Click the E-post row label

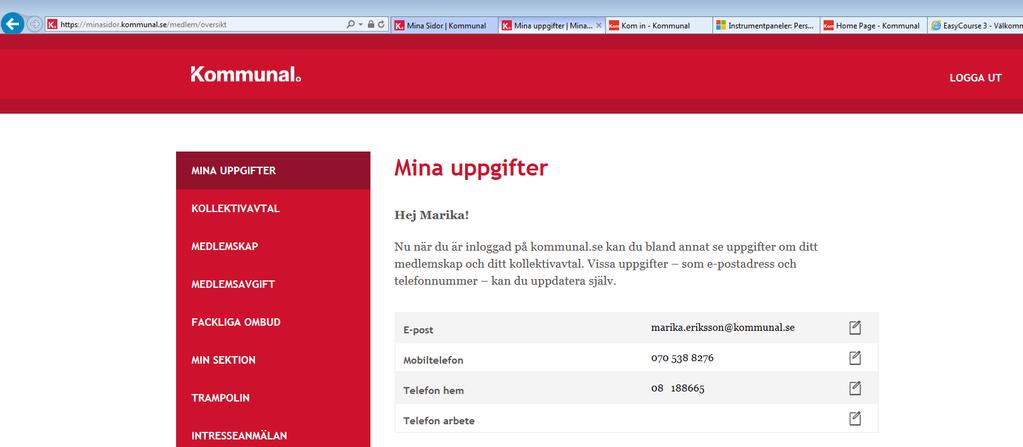point(418,330)
